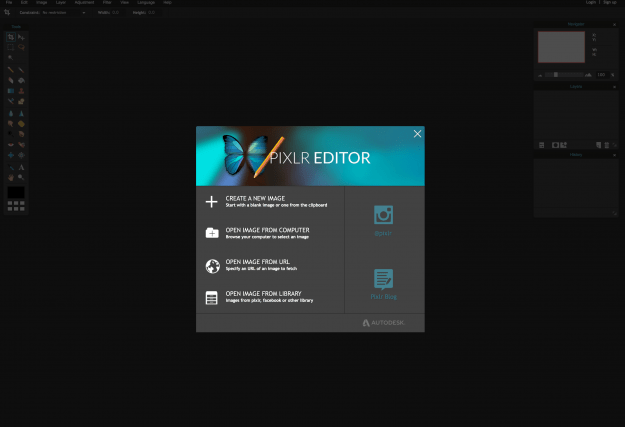This screenshot has height=427, width=625.
Task: Add a layer mask in Layers panel
Action: 555,145
